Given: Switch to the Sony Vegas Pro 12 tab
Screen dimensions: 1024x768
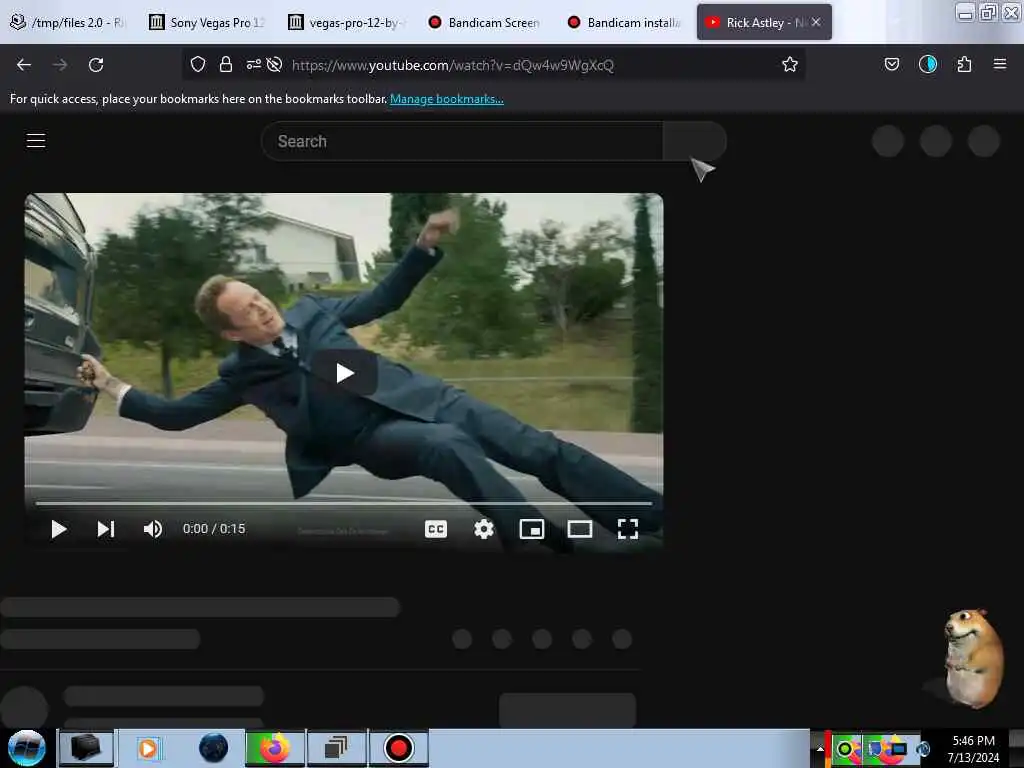Looking at the screenshot, I should tap(207, 22).
